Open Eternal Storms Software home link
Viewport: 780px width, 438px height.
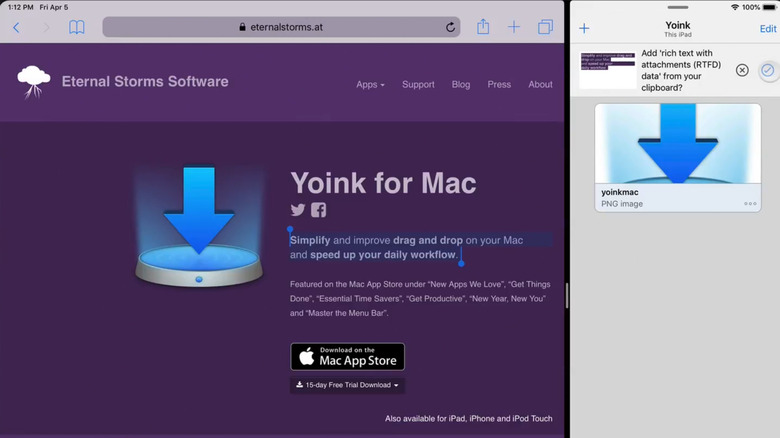(145, 82)
